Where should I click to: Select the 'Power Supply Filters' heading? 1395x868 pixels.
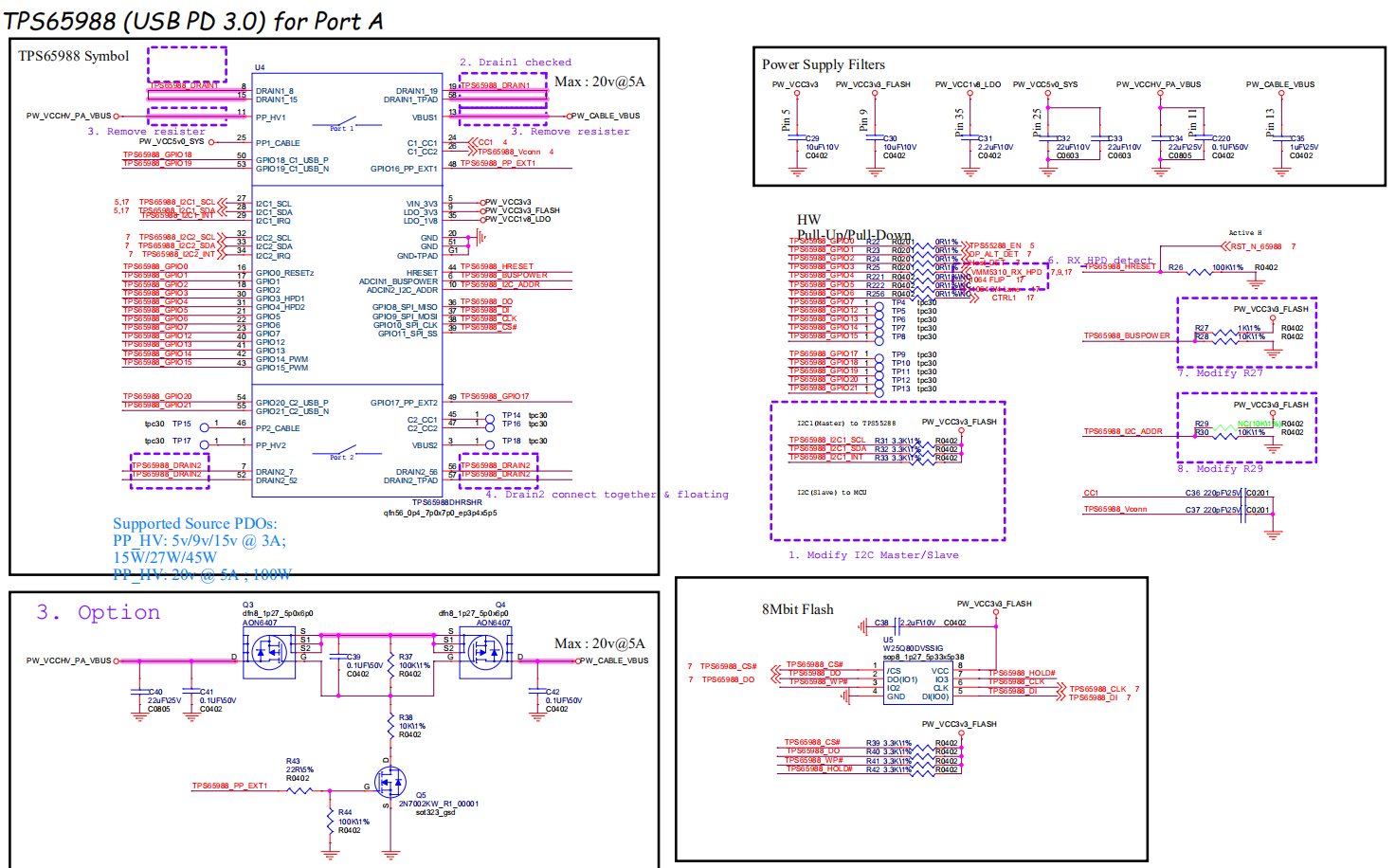point(824,64)
